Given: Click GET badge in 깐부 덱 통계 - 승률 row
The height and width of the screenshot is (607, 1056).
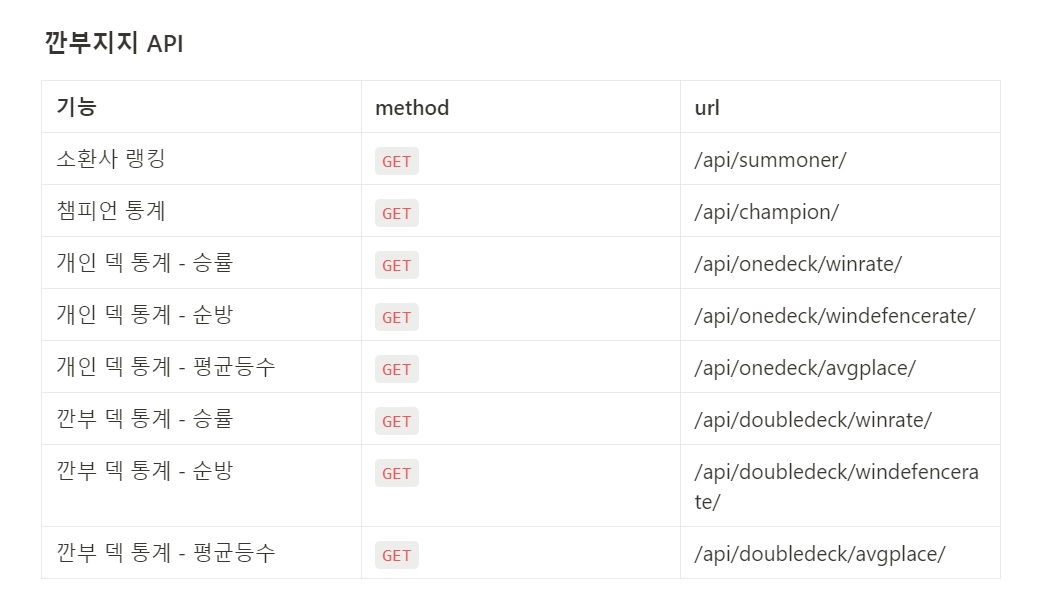Looking at the screenshot, I should pyautogui.click(x=397, y=421).
